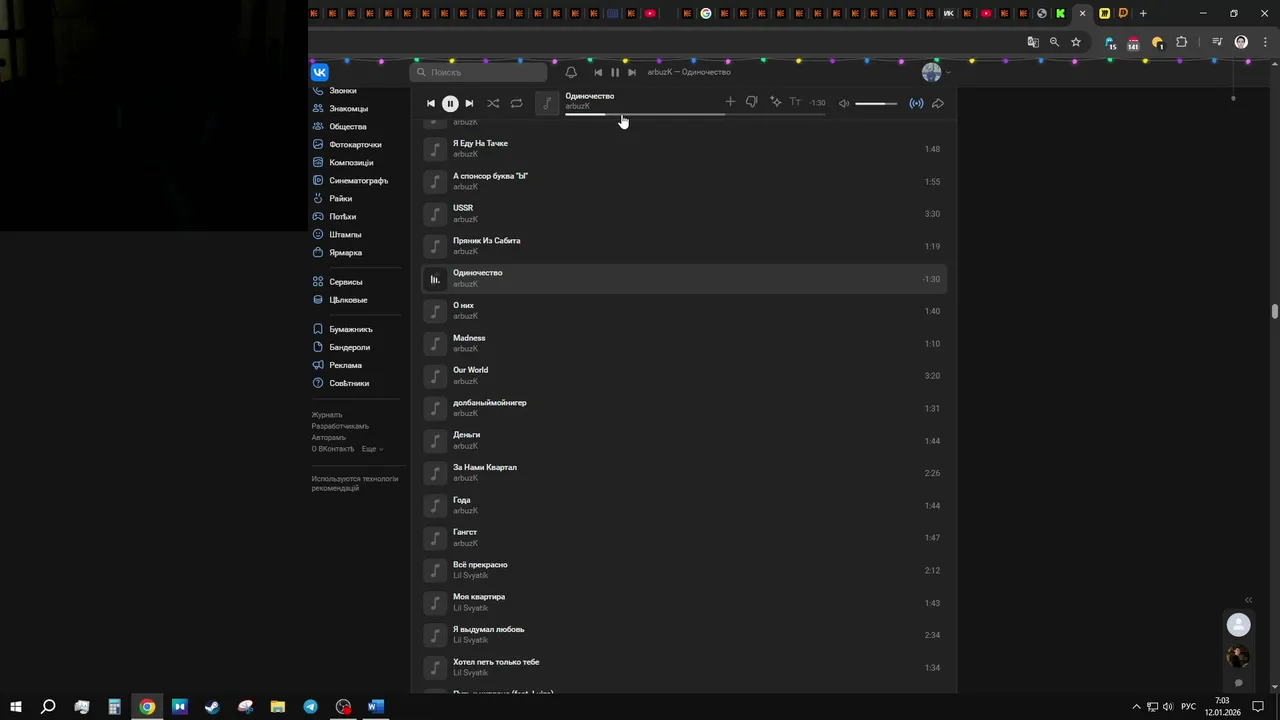The width and height of the screenshot is (1280, 720).
Task: Follow the Разработчикамъ footer link
Action: 340,426
